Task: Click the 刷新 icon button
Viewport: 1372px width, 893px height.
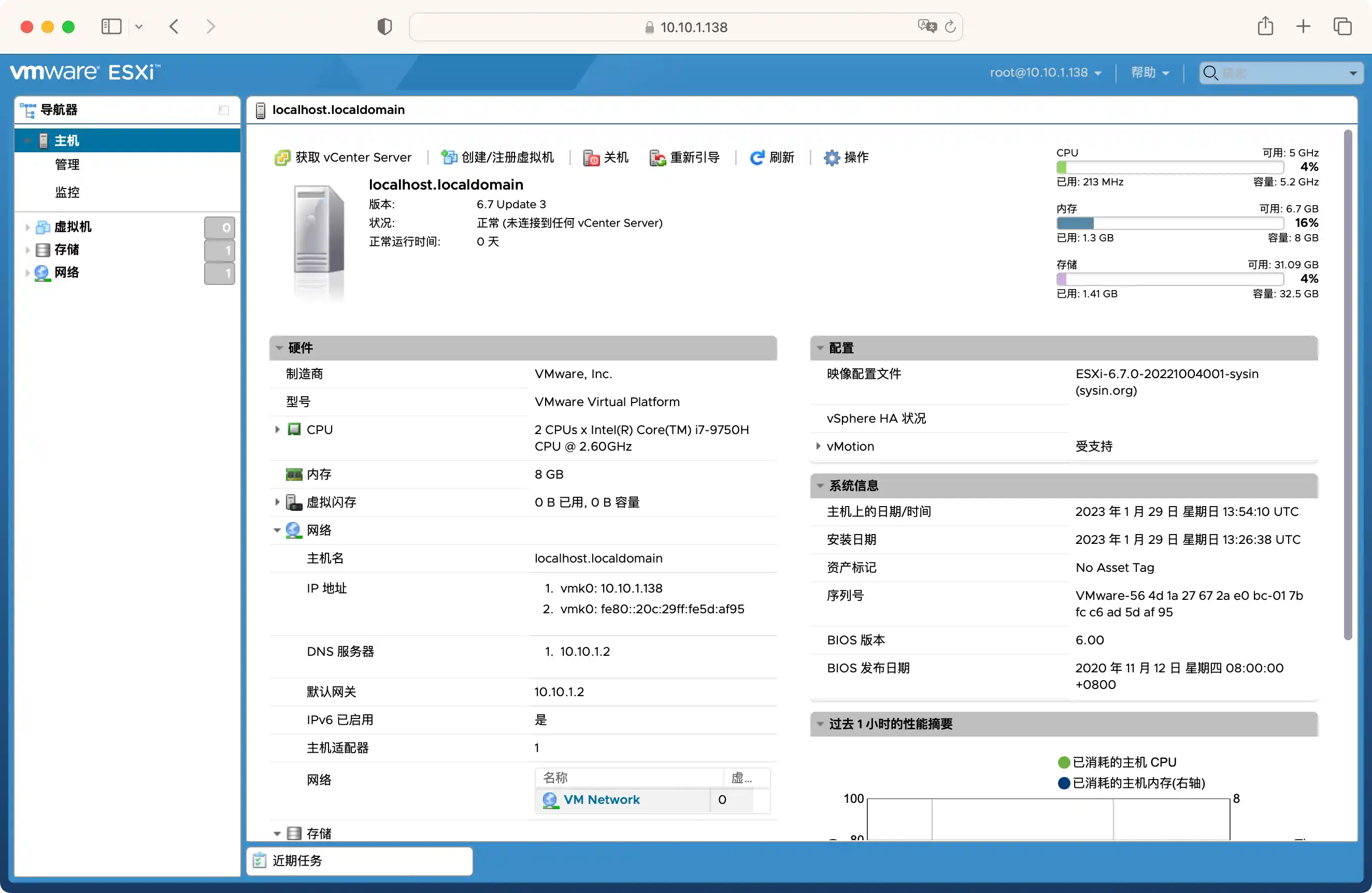Action: (756, 157)
